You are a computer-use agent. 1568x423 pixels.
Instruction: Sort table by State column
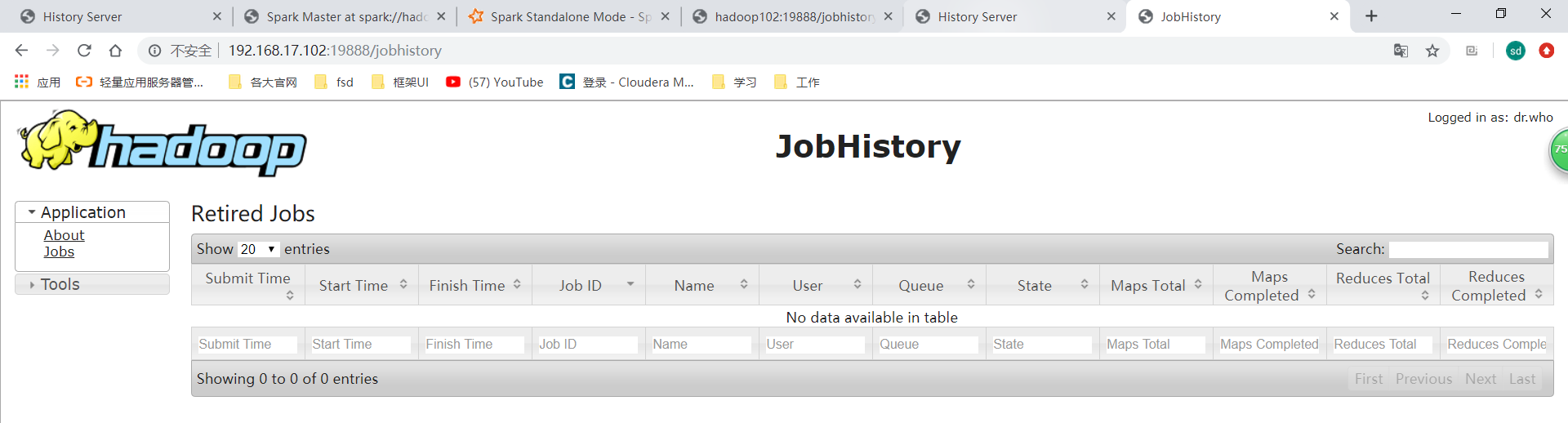point(1043,285)
